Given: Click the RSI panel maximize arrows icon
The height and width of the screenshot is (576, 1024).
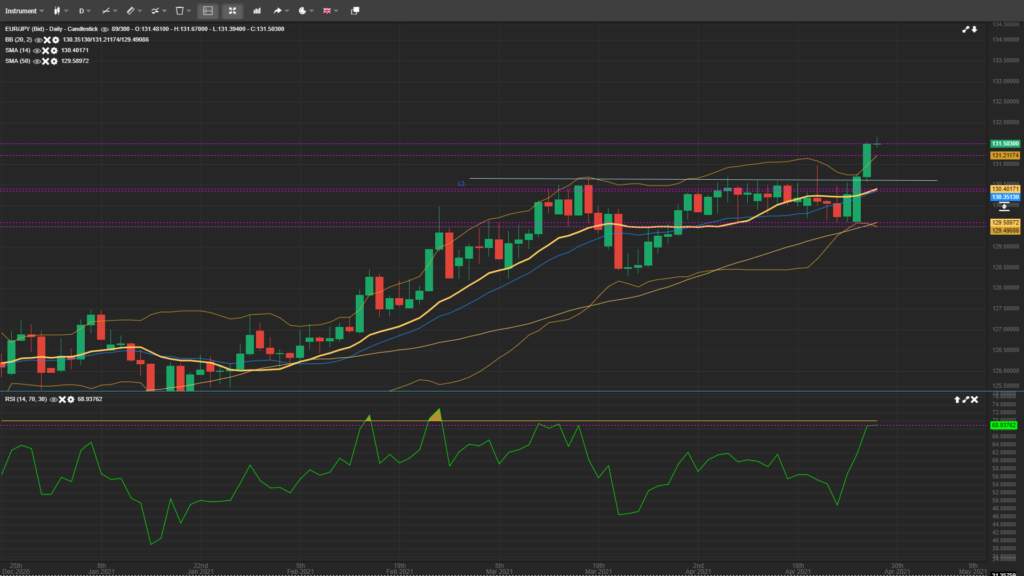Looking at the screenshot, I should tap(966, 399).
